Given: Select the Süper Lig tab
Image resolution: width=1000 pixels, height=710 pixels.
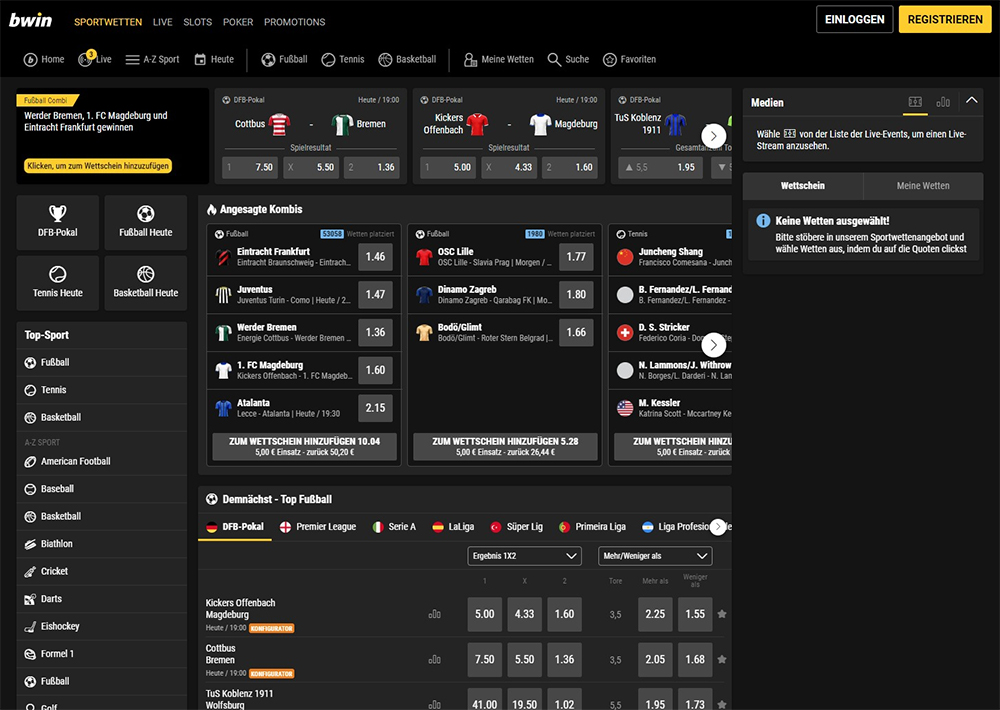Looking at the screenshot, I should (517, 527).
